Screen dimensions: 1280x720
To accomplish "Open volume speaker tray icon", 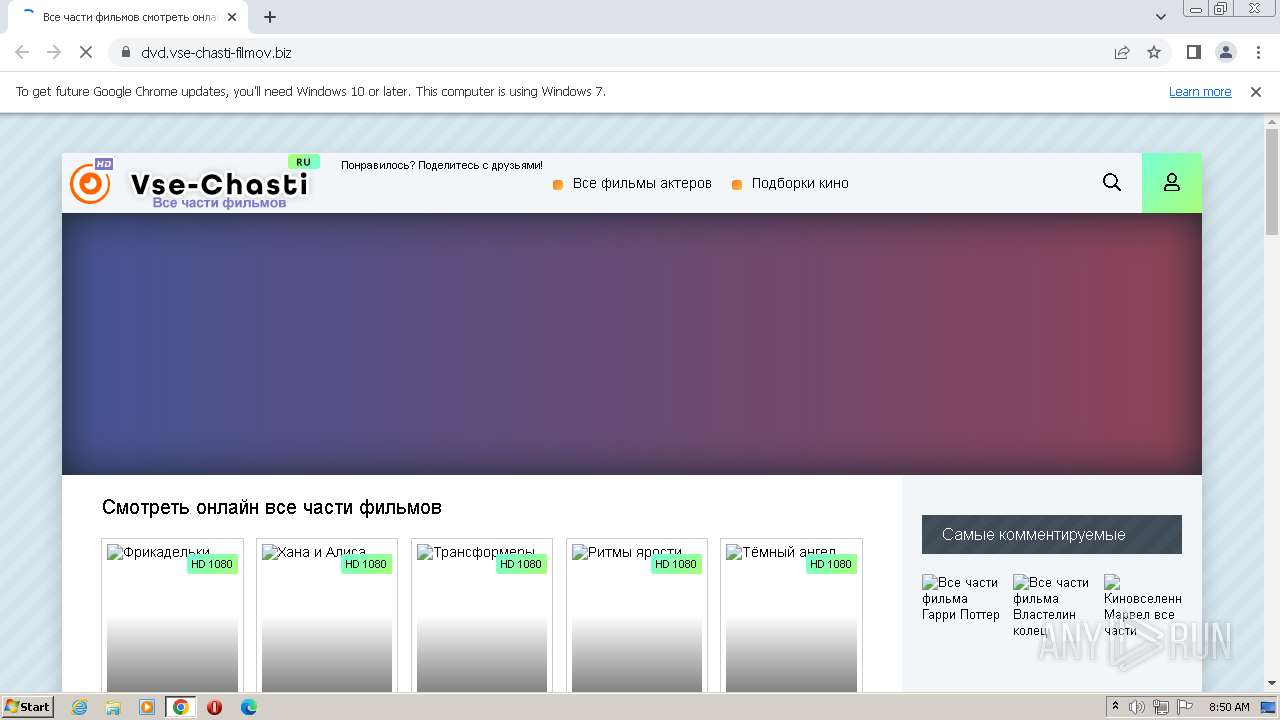I will tap(1137, 707).
